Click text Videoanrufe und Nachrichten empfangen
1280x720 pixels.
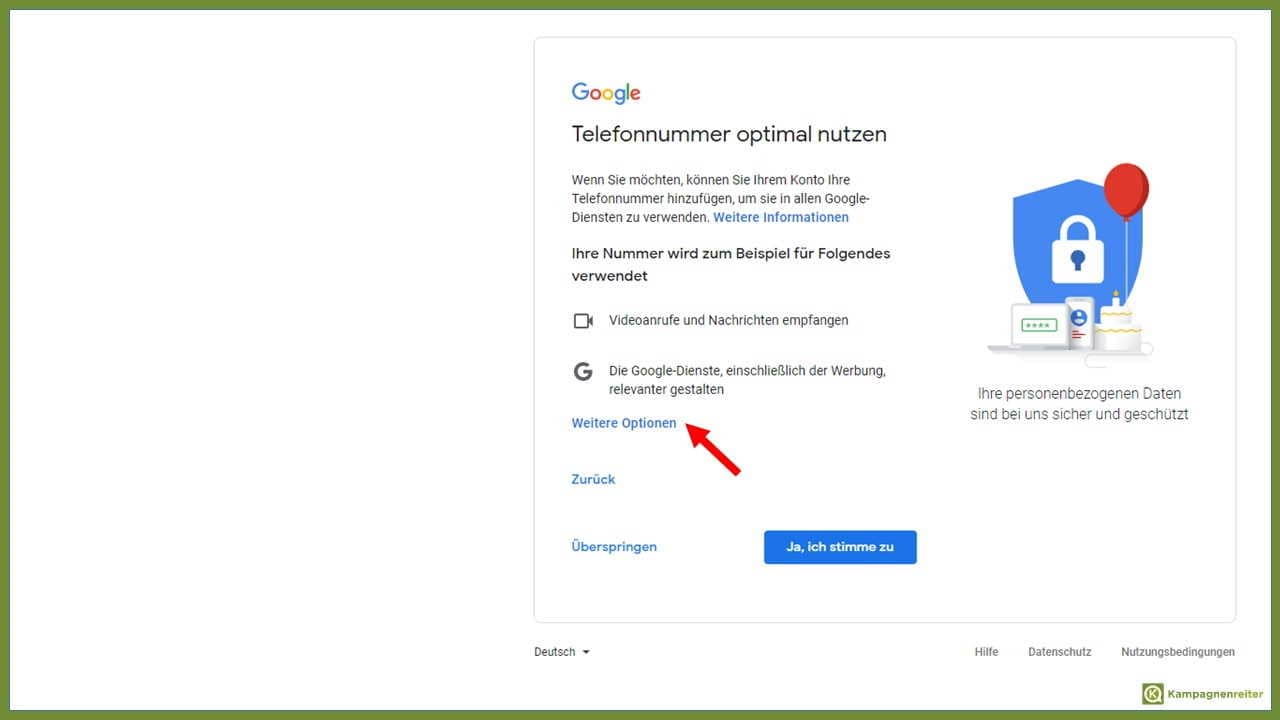(x=729, y=321)
